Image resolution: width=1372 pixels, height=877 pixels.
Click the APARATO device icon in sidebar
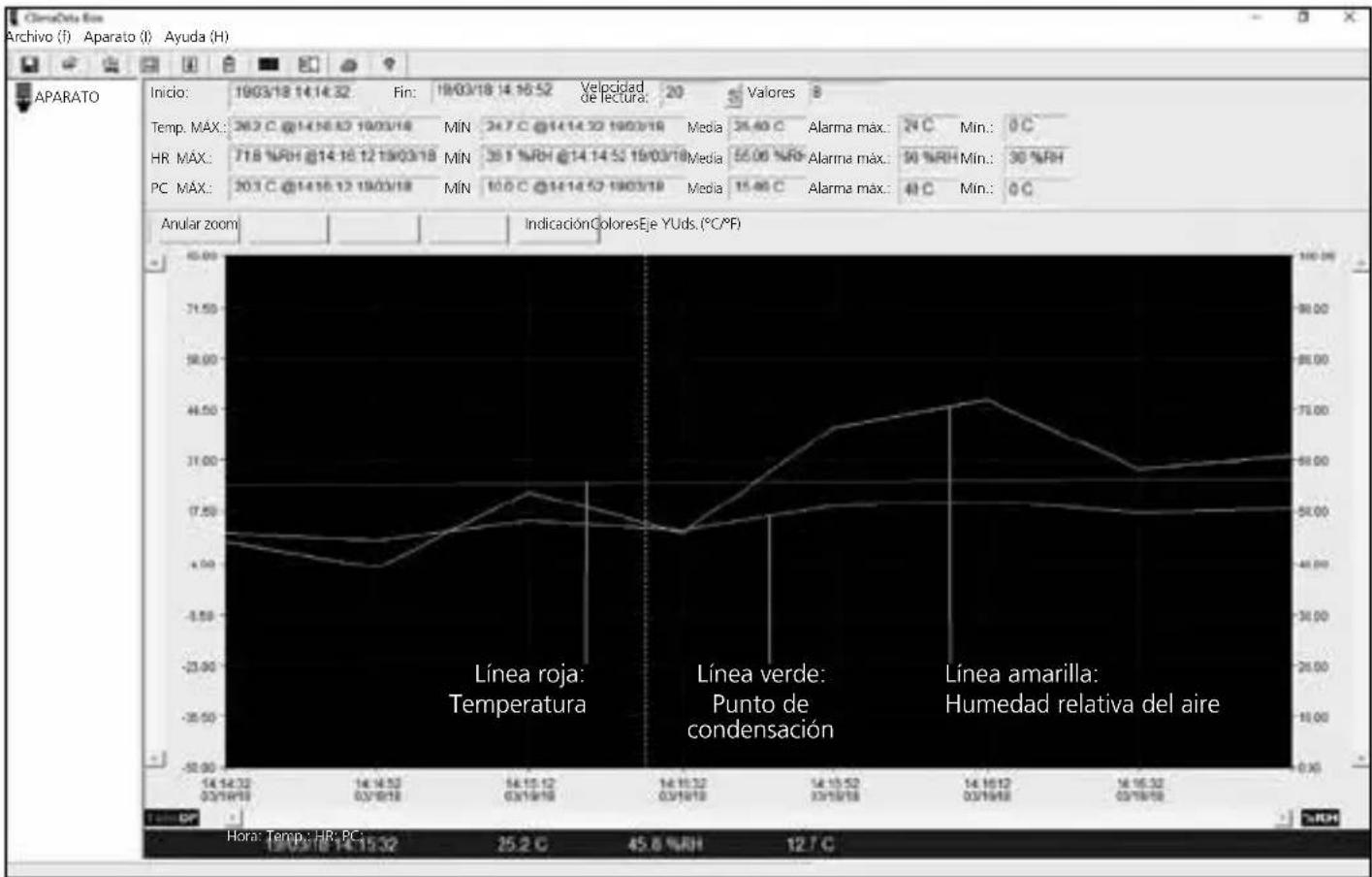coord(23,97)
